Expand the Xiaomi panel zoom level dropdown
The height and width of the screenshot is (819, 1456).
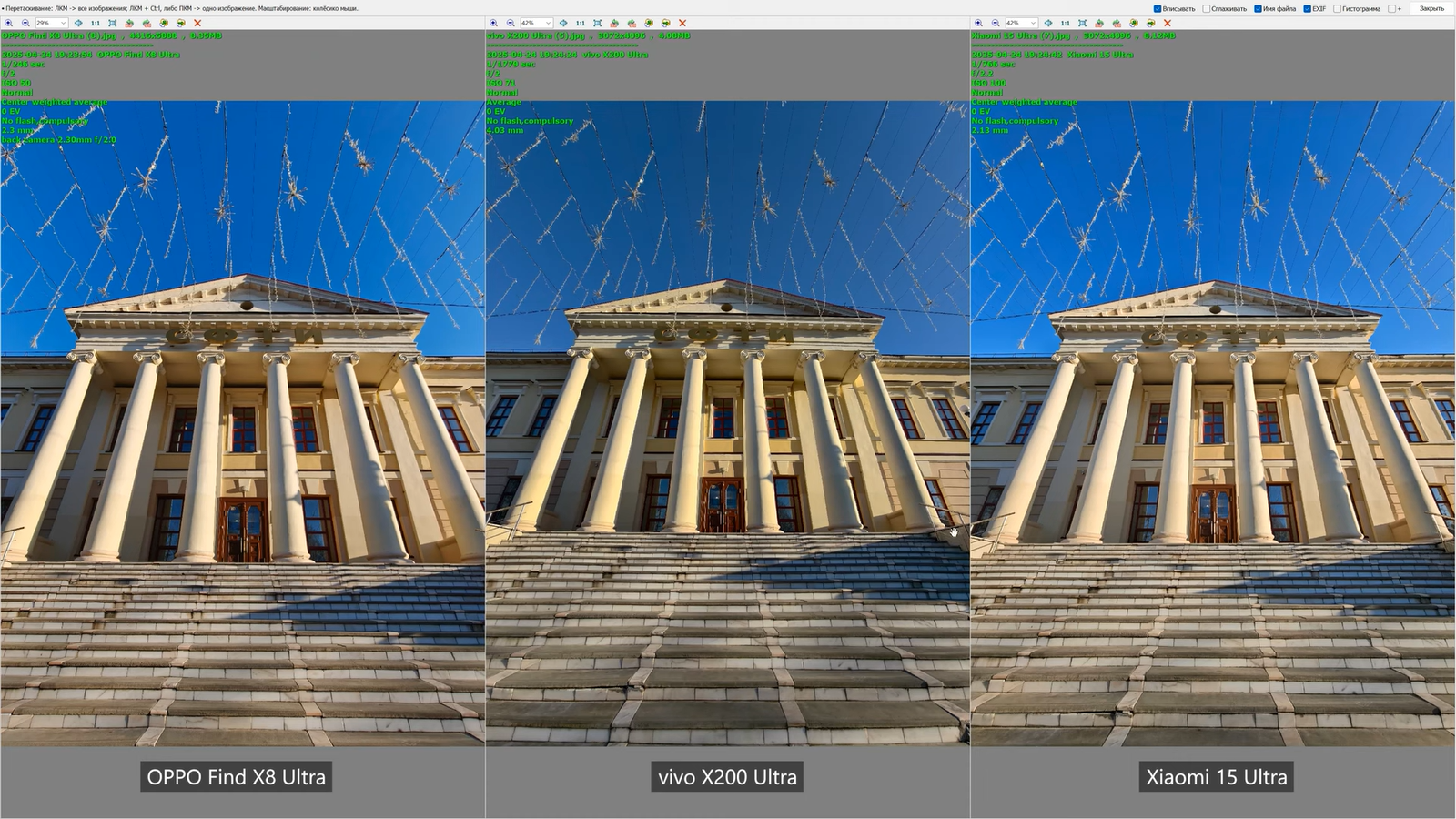tap(1033, 23)
